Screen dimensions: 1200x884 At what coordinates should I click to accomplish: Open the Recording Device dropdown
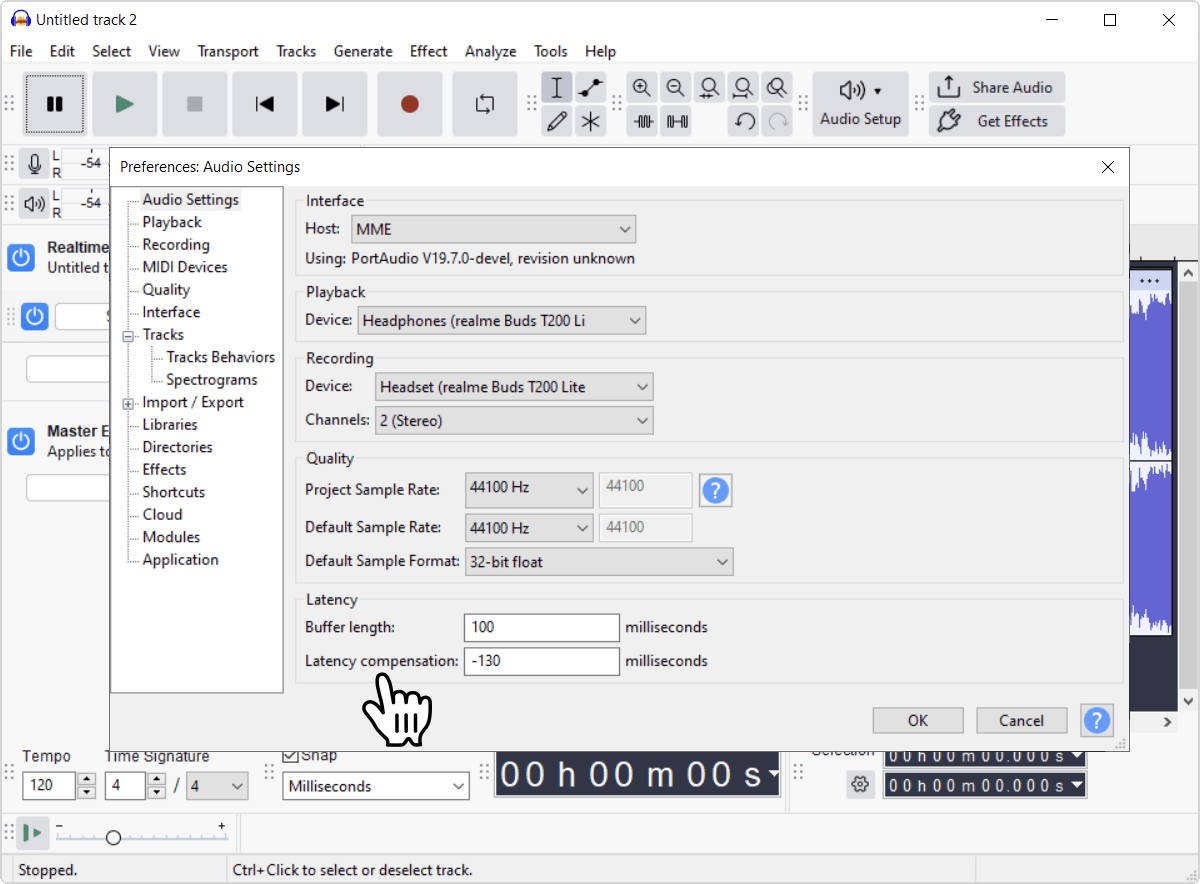pyautogui.click(x=514, y=387)
